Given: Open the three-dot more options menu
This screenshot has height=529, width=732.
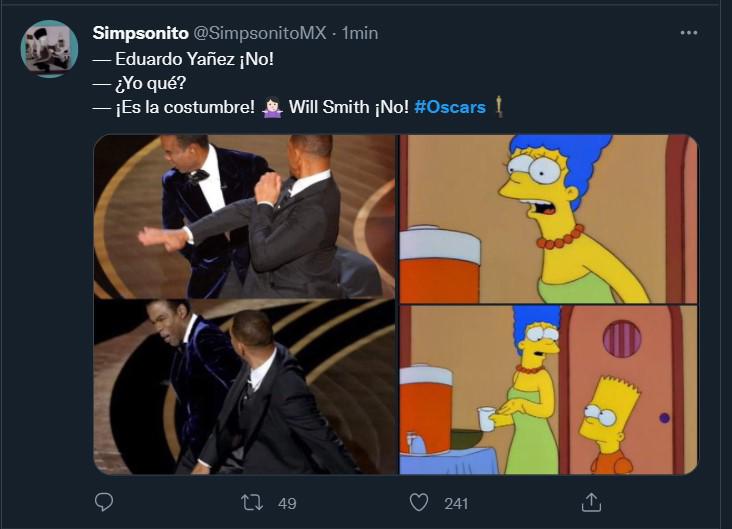Looking at the screenshot, I should (688, 33).
